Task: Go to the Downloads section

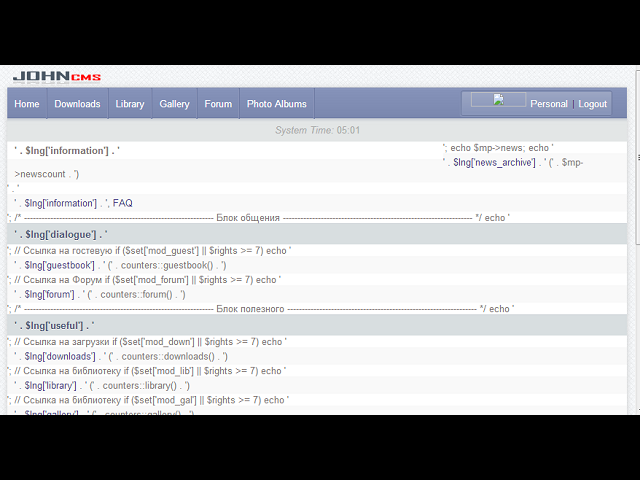Action: 78,104
